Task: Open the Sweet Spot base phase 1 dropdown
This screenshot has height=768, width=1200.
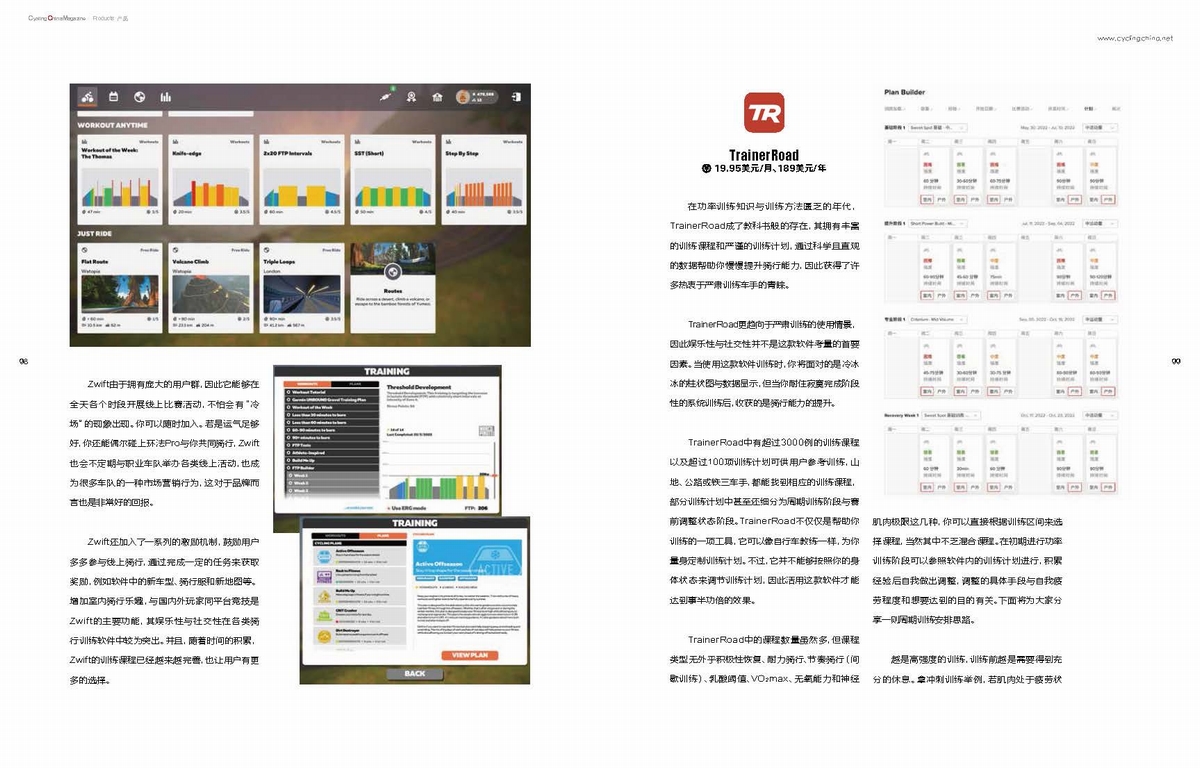Action: pyautogui.click(x=938, y=128)
